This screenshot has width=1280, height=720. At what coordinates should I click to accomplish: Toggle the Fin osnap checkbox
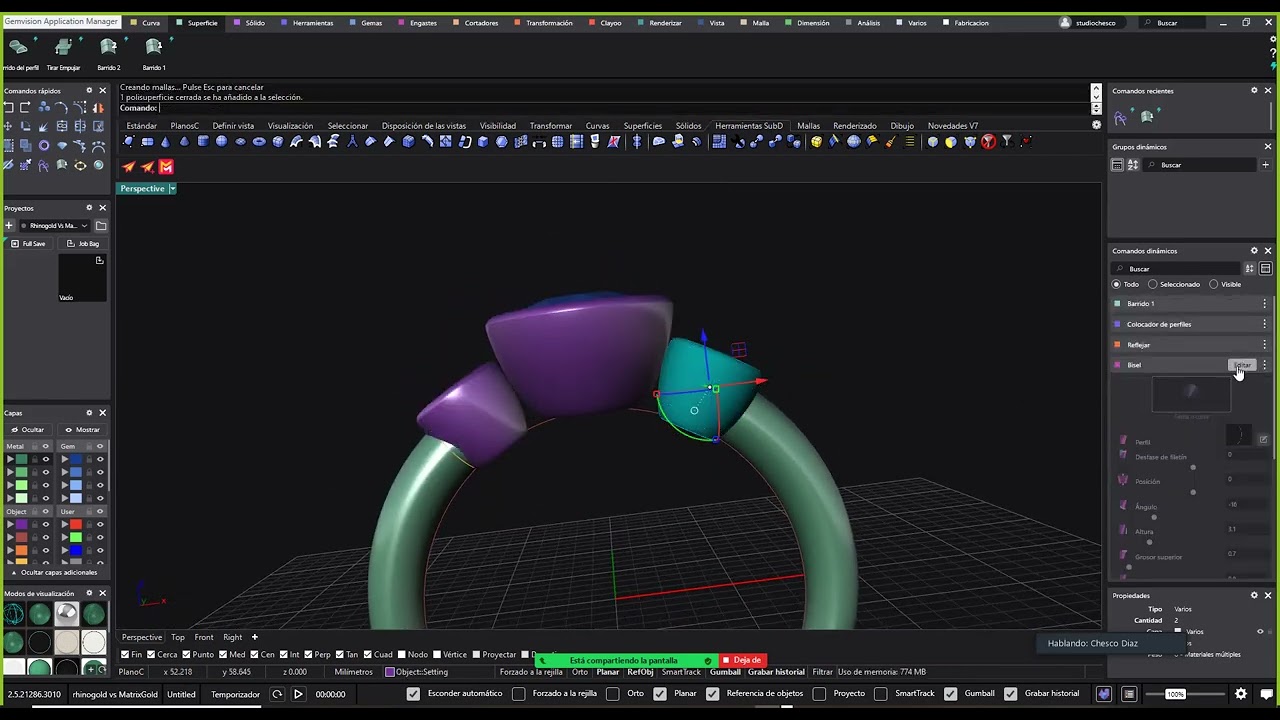[125, 655]
